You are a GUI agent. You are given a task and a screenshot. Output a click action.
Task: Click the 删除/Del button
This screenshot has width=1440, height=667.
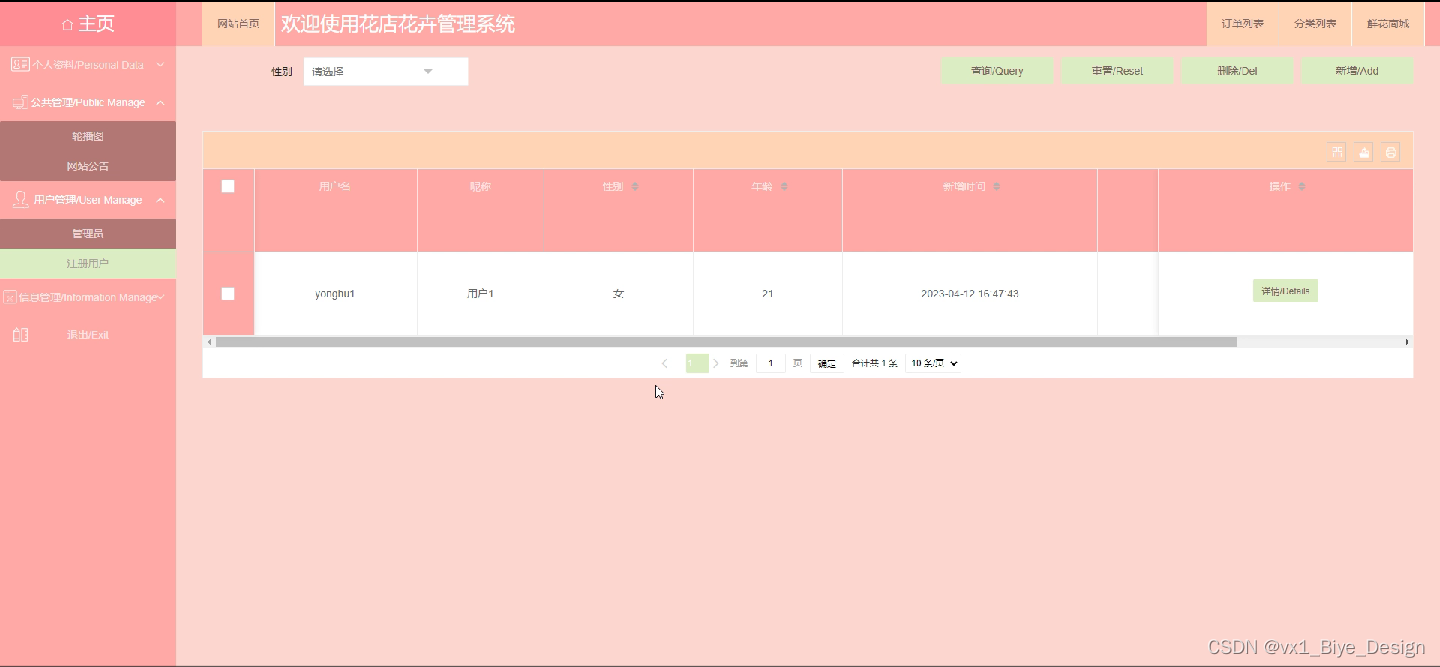tap(1237, 71)
